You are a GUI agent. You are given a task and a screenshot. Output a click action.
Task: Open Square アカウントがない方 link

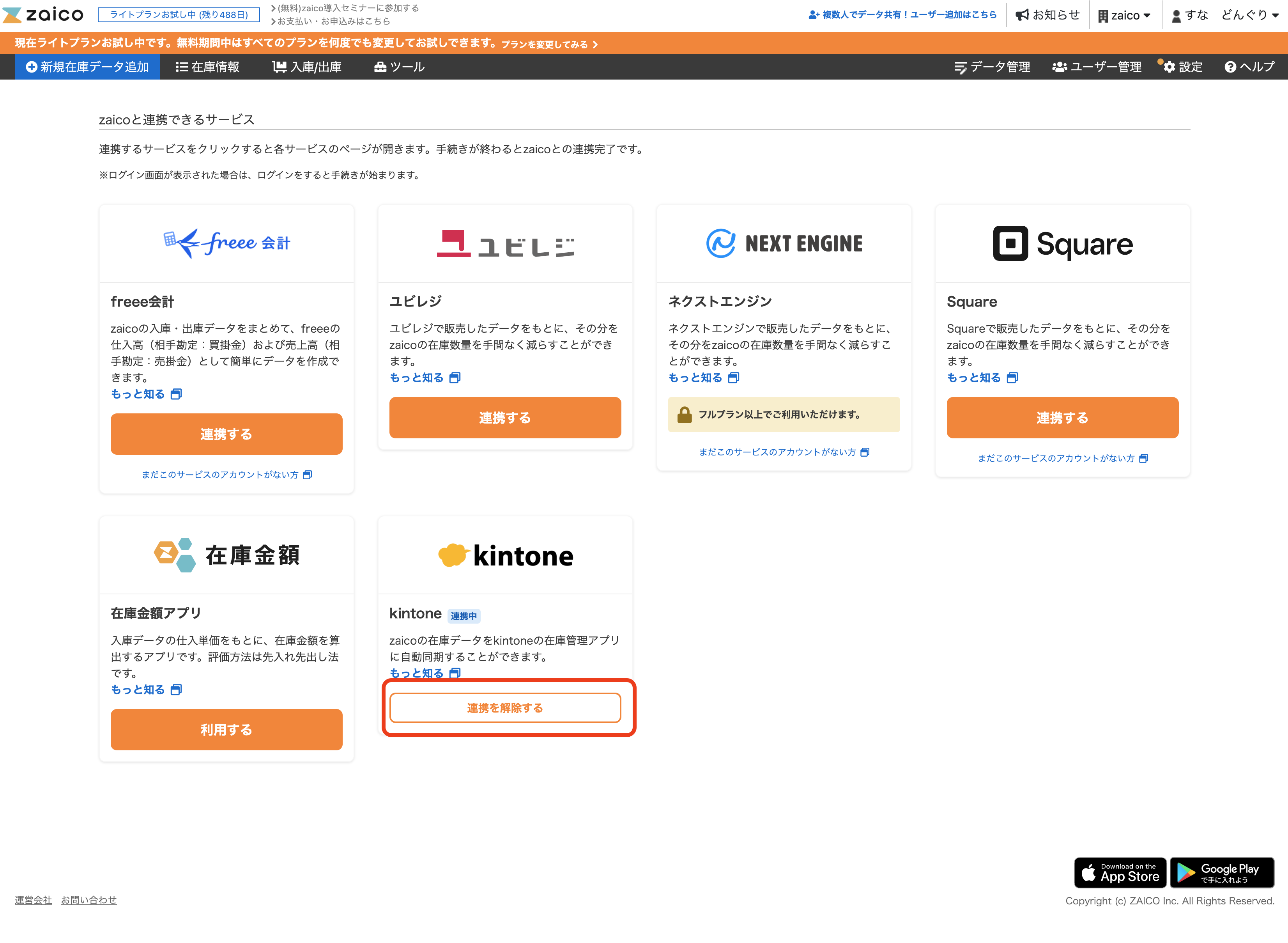[1063, 458]
